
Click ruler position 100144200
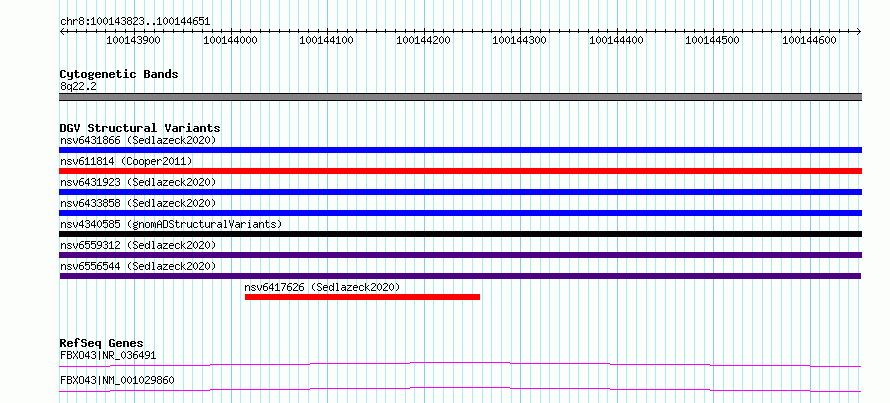point(423,40)
